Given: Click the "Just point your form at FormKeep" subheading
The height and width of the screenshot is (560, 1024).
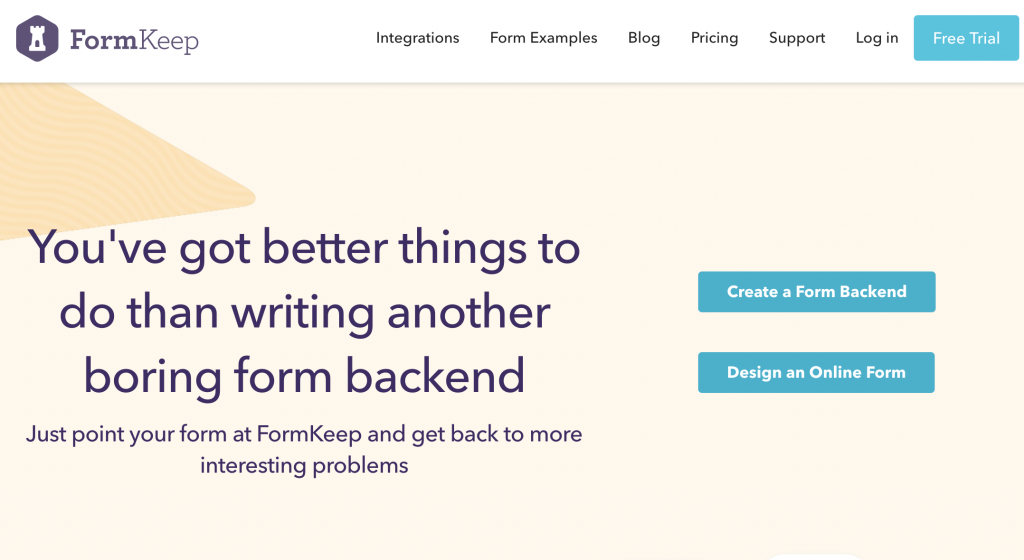Looking at the screenshot, I should pos(193,434).
